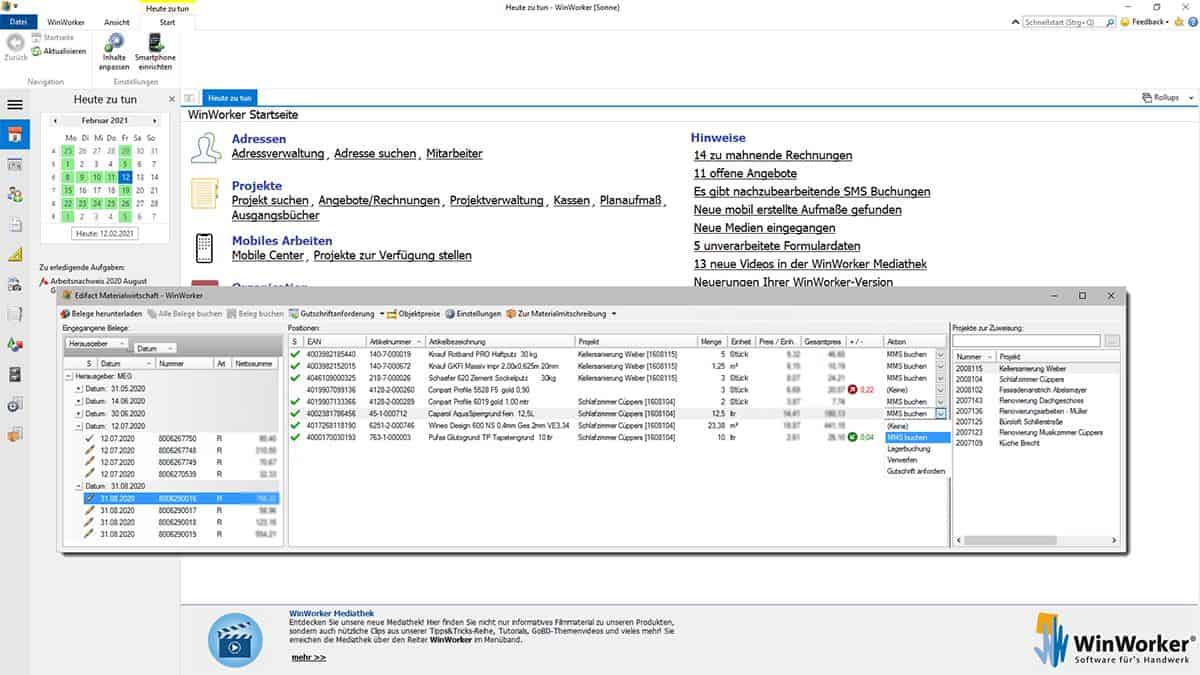The width and height of the screenshot is (1200, 675).
Task: Select receipt row 8006290017
Action: coord(181,509)
